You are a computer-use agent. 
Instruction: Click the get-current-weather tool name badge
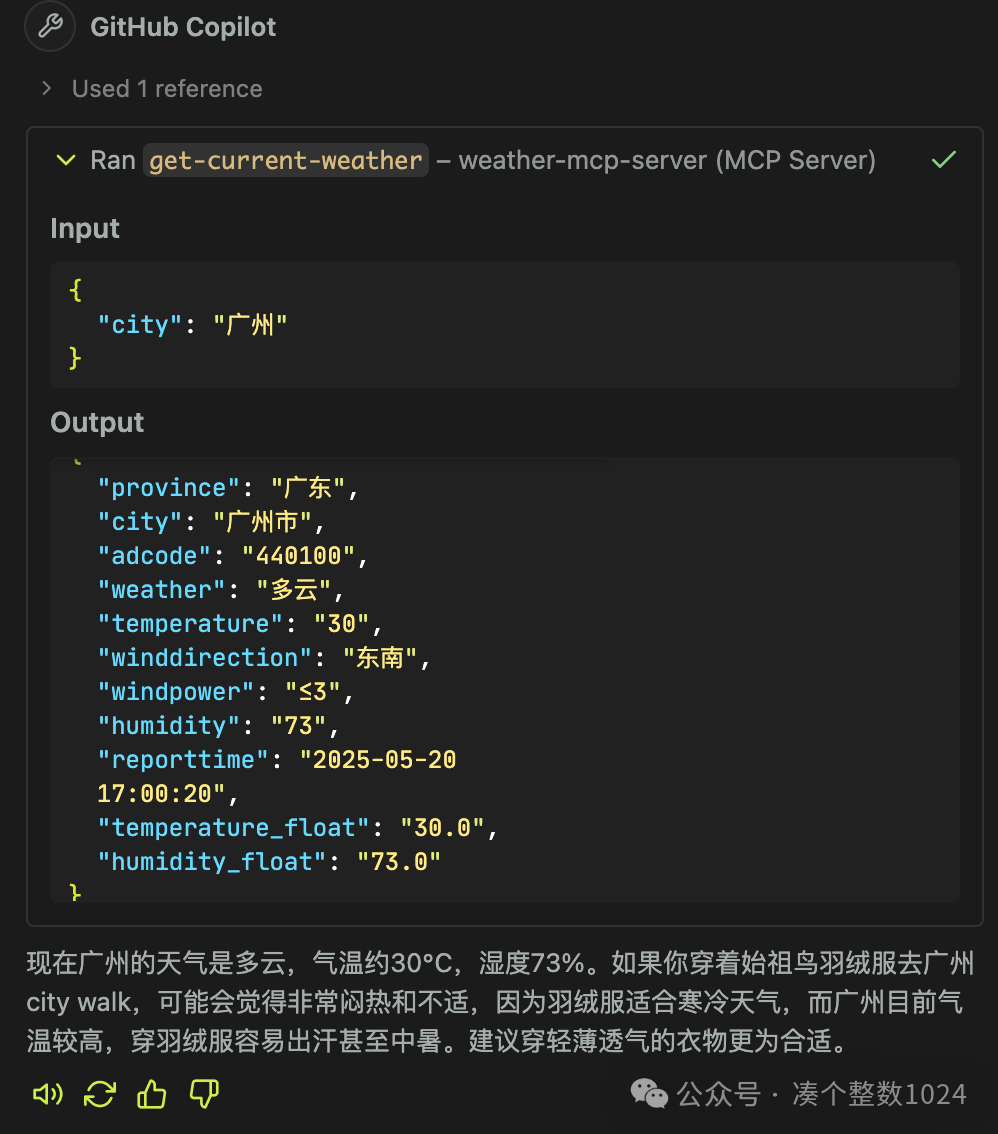pos(286,160)
